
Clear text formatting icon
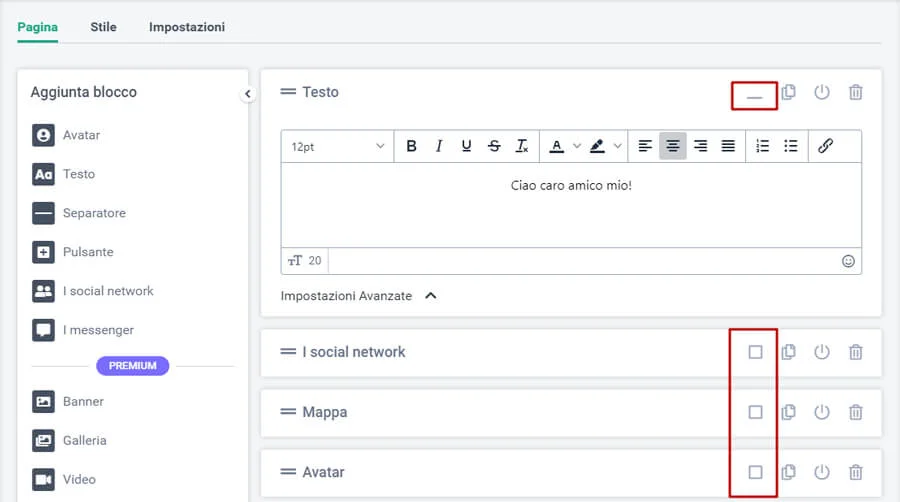coord(522,146)
